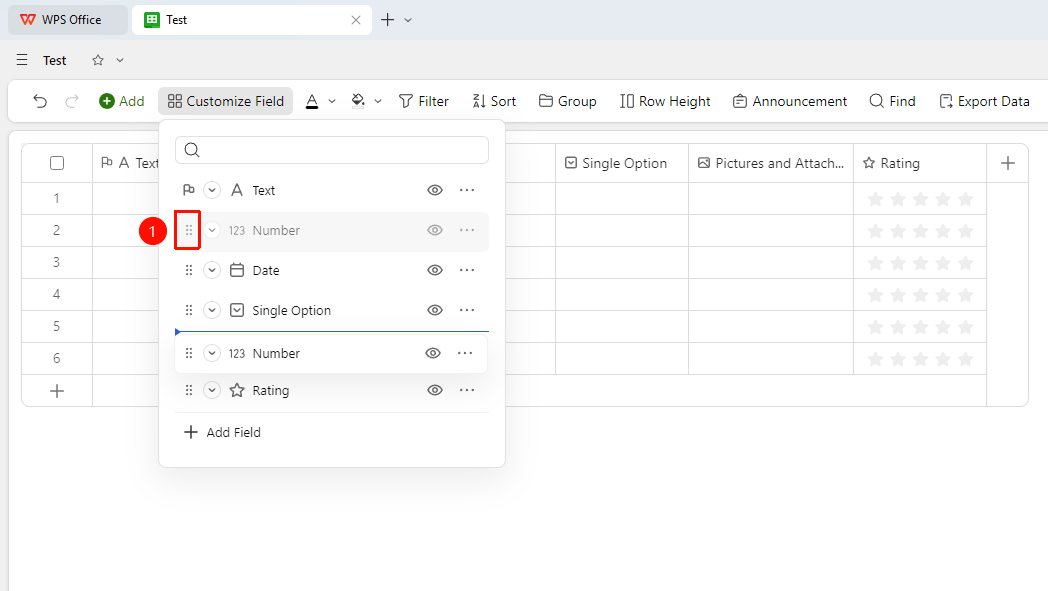Open the more options for Text field
The width and height of the screenshot is (1048, 591).
[467, 190]
